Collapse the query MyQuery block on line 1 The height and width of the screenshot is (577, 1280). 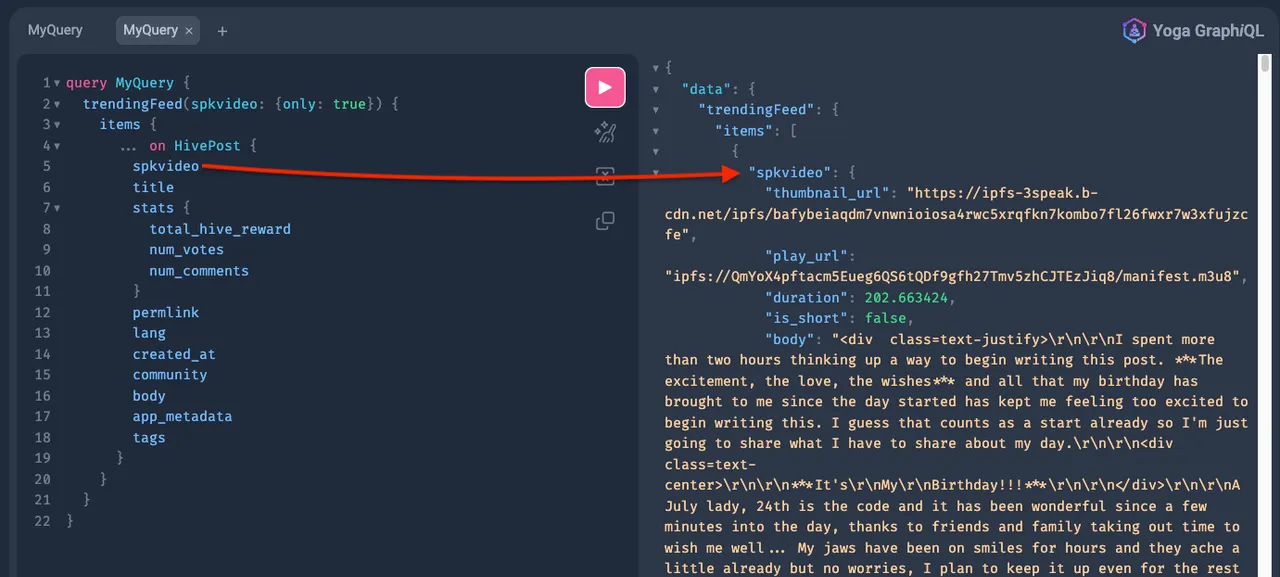[56, 83]
